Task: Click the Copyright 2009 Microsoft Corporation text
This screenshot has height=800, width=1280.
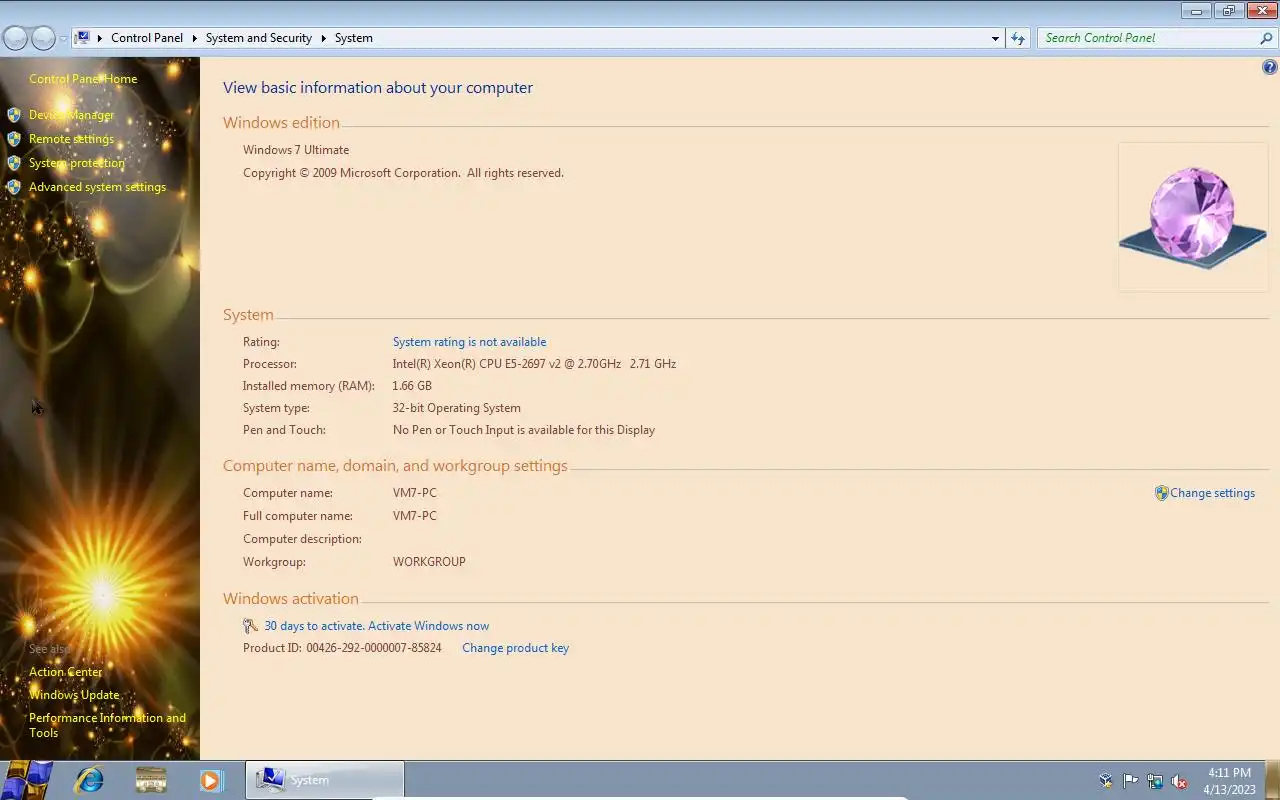Action: [403, 173]
